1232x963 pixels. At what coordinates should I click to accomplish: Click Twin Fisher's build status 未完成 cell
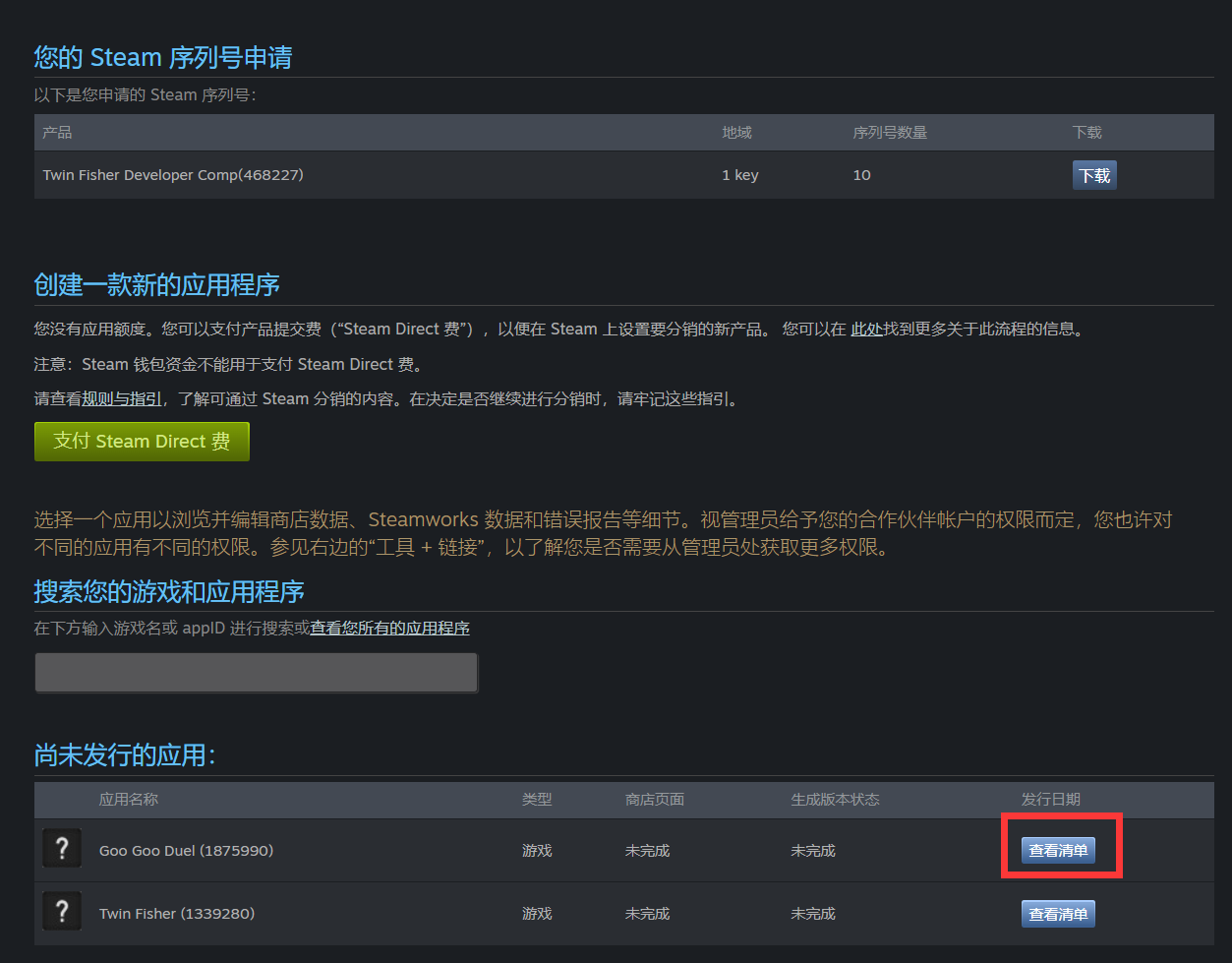pyautogui.click(x=813, y=914)
